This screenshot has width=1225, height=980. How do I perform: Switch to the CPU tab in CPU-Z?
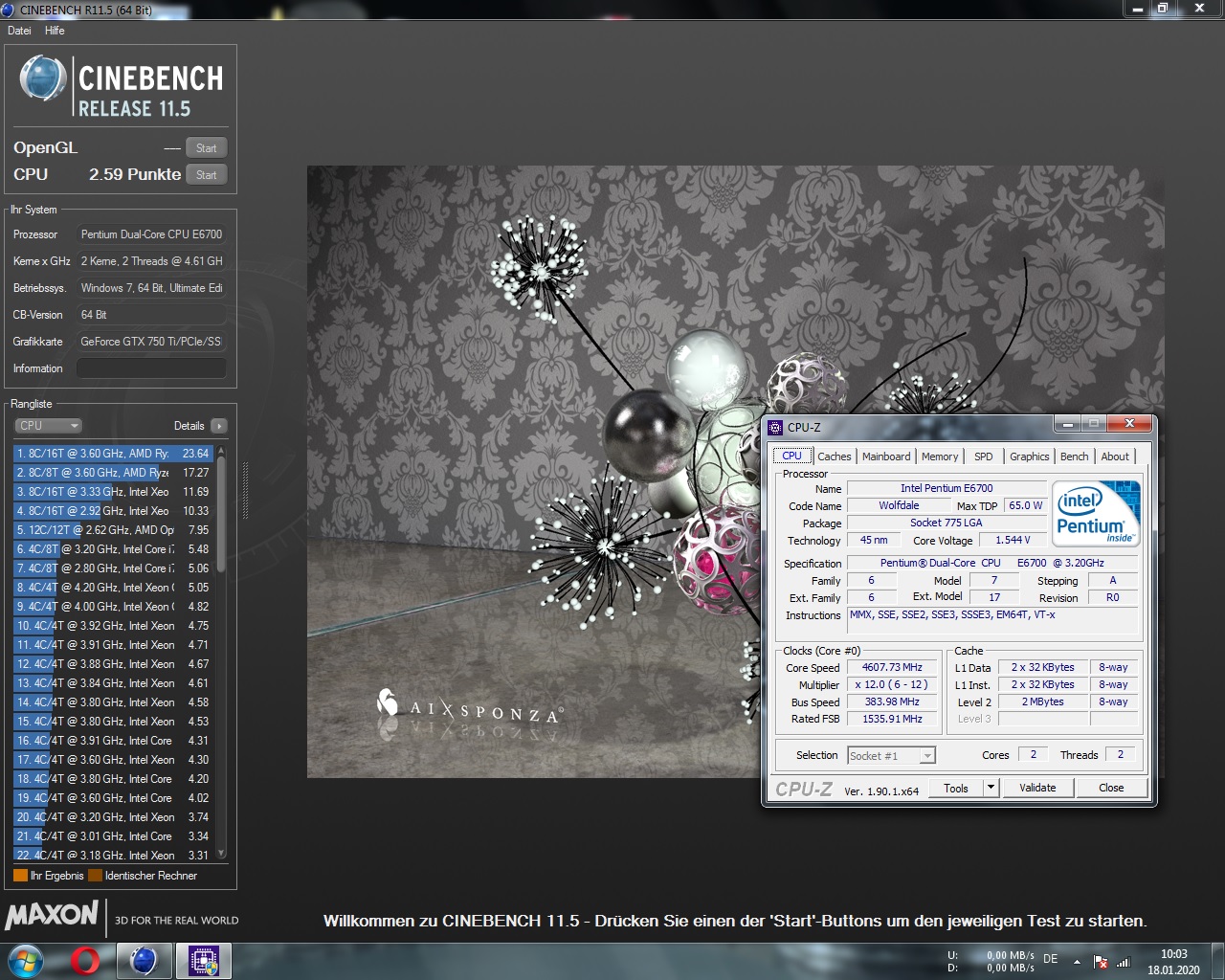click(x=791, y=457)
